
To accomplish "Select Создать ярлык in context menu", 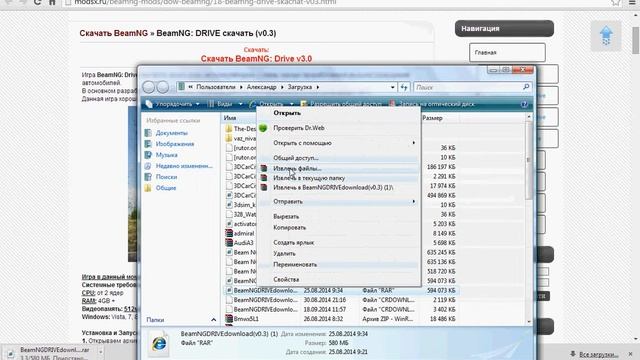I will (293, 243).
